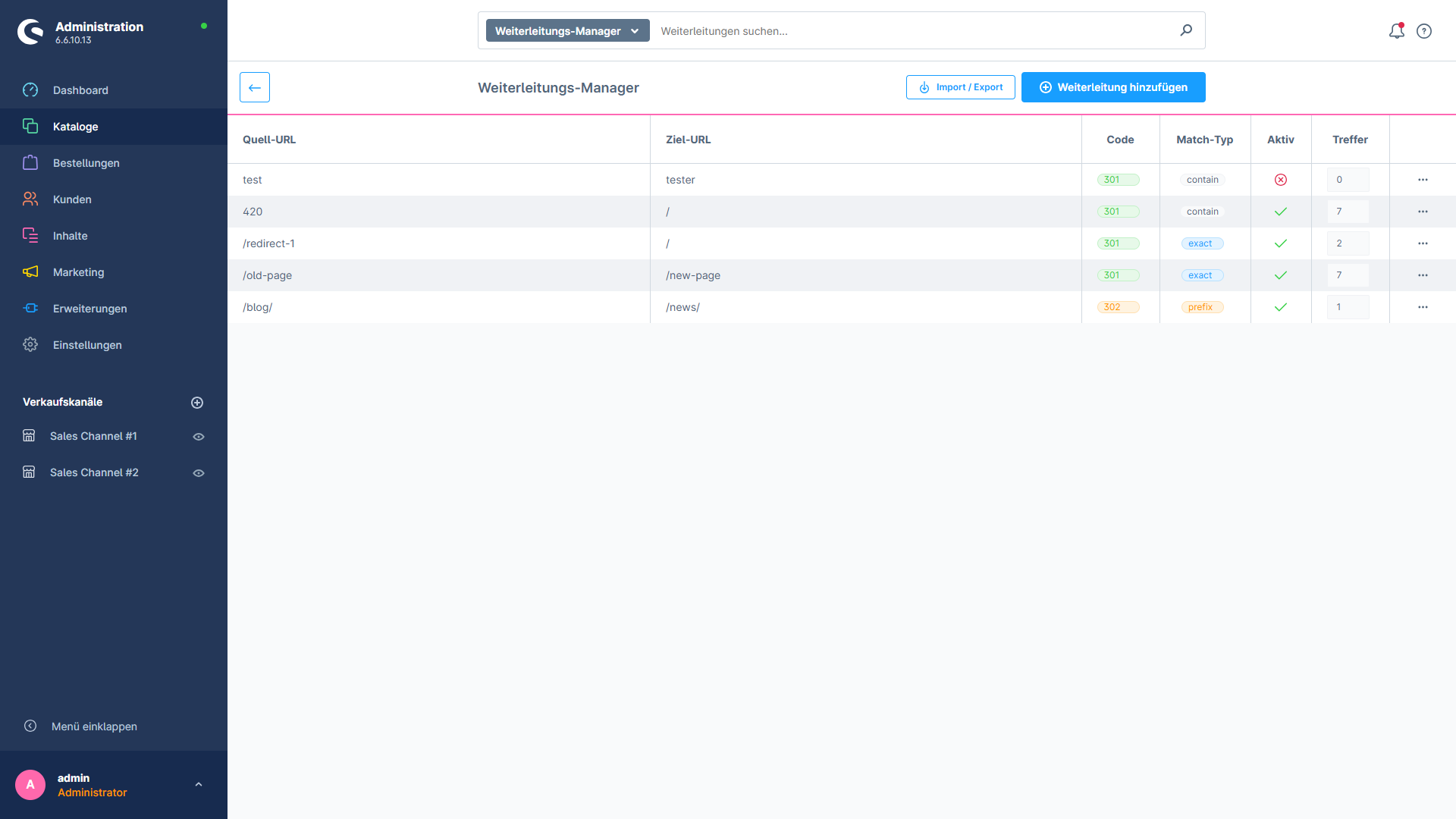The height and width of the screenshot is (819, 1456).
Task: Open the Marketing menu item
Action: coord(114,272)
